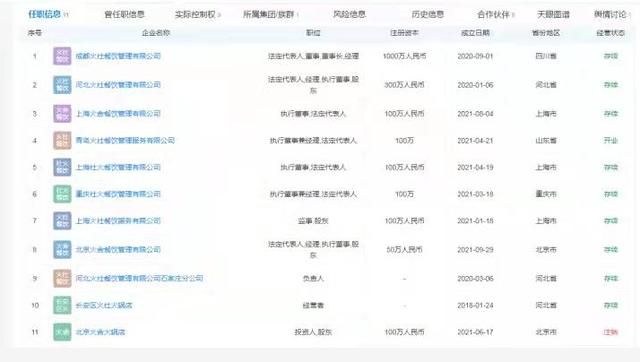Switch to the 天眼图谱 tab
This screenshot has height=362, width=640.
click(x=553, y=14)
